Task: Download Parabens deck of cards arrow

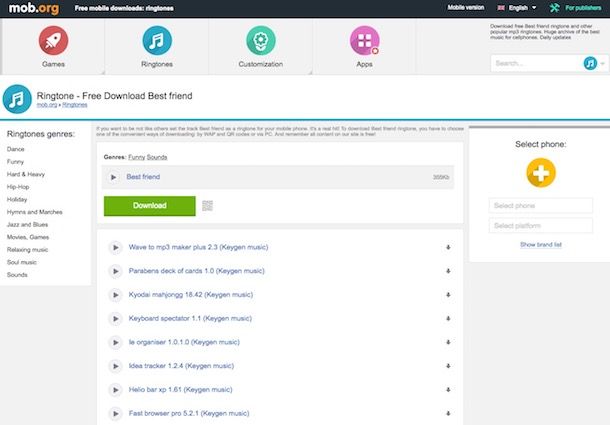Action: pos(448,271)
